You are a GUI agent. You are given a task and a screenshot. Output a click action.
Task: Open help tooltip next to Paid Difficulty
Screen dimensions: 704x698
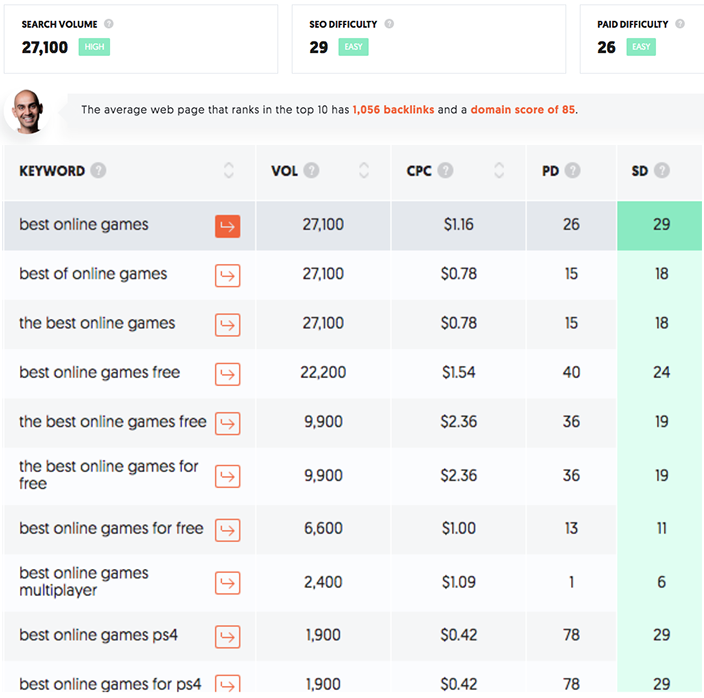click(x=680, y=24)
